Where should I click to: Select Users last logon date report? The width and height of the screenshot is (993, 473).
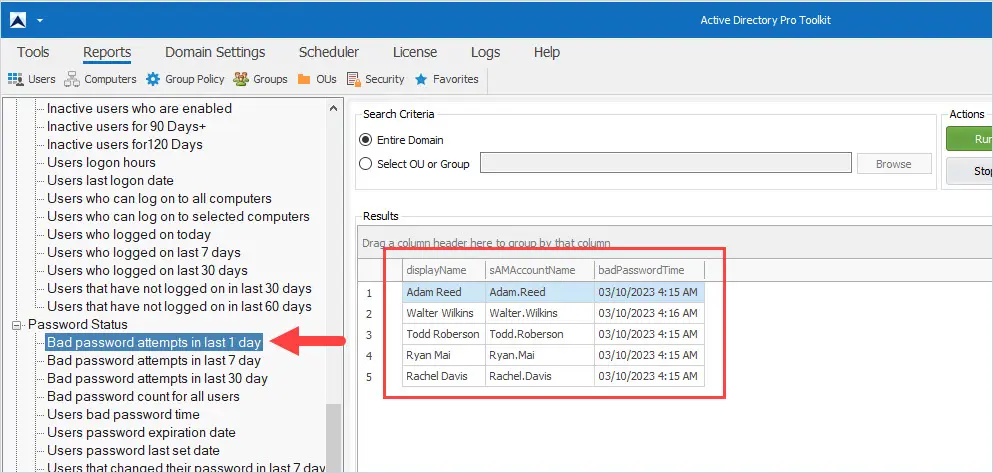(x=110, y=180)
